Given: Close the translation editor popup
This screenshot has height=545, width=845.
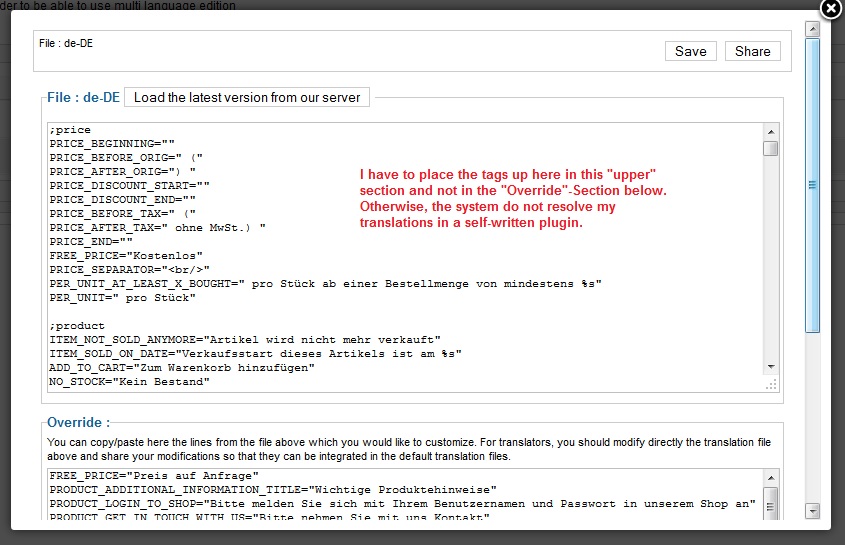Looking at the screenshot, I should [829, 10].
